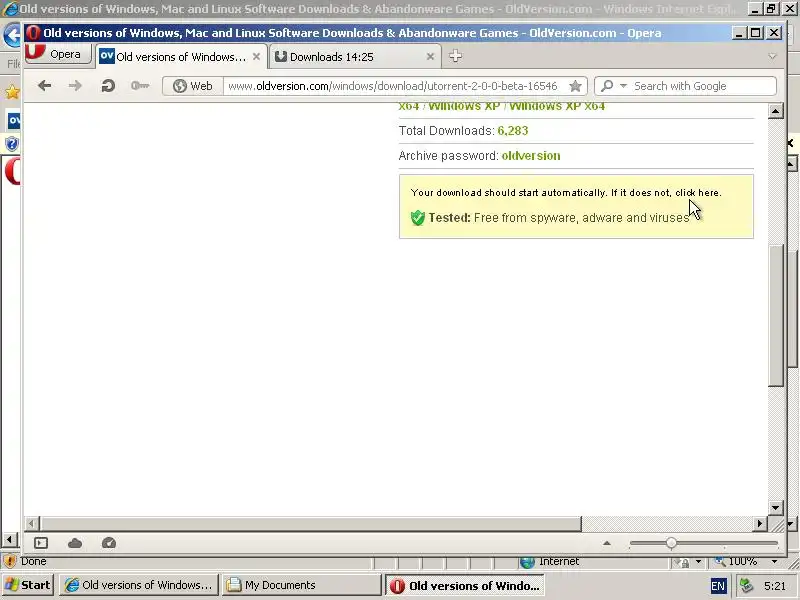This screenshot has width=800, height=600.
Task: Open a new tab with plus icon
Action: click(455, 56)
